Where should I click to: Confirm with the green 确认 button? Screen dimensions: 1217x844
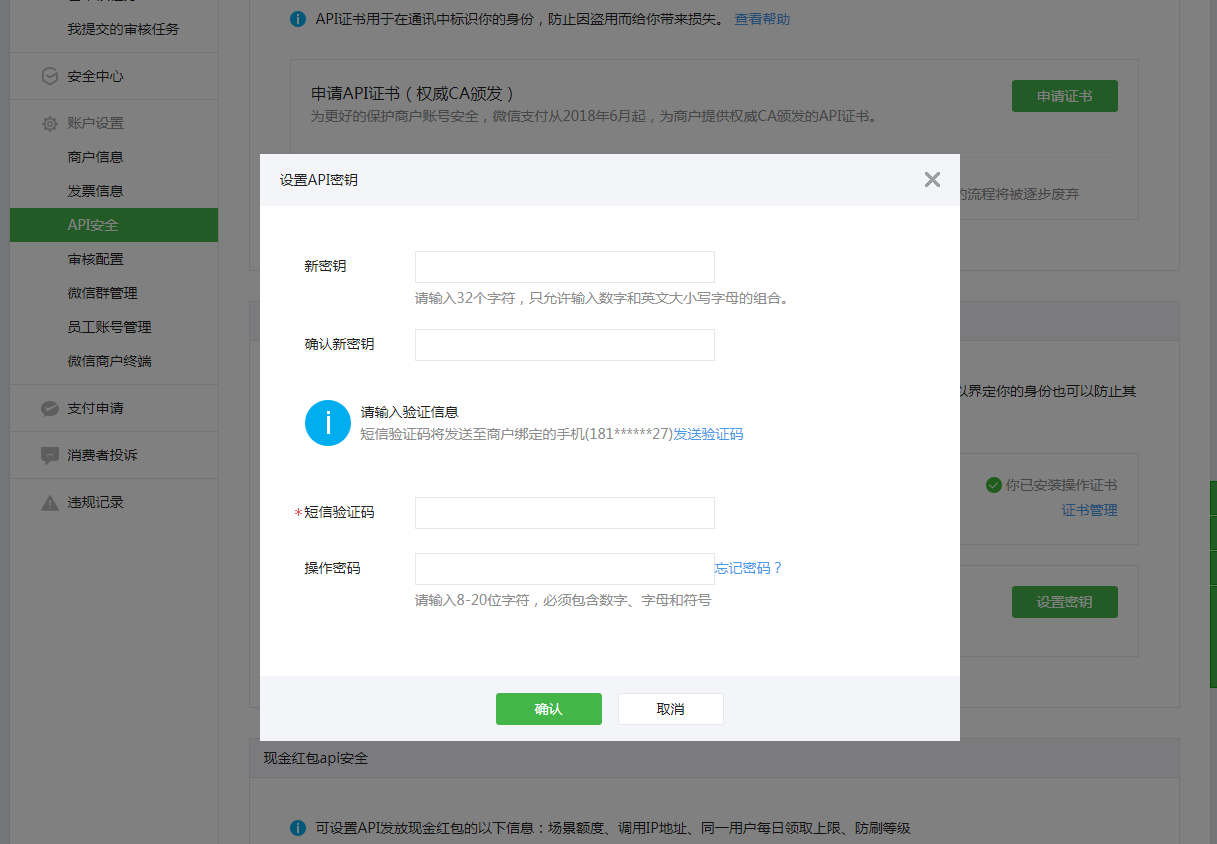[x=549, y=709]
